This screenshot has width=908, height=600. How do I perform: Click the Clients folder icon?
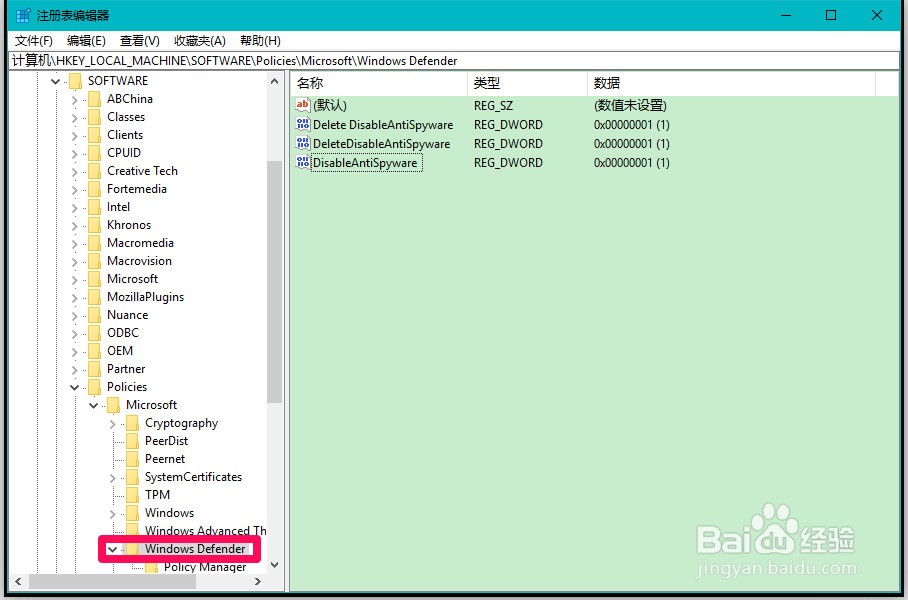(x=94, y=135)
